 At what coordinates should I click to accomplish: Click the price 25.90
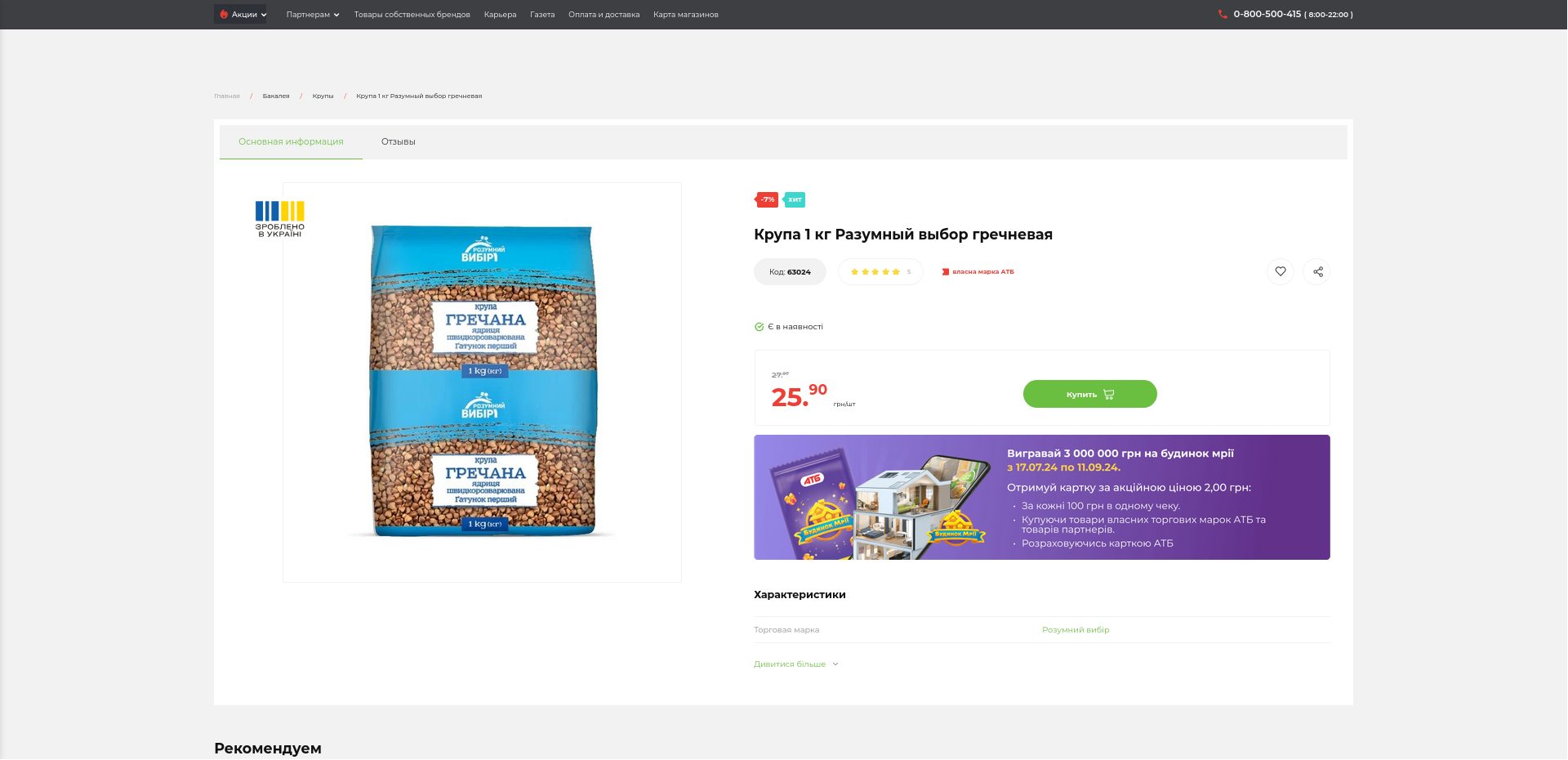[799, 396]
